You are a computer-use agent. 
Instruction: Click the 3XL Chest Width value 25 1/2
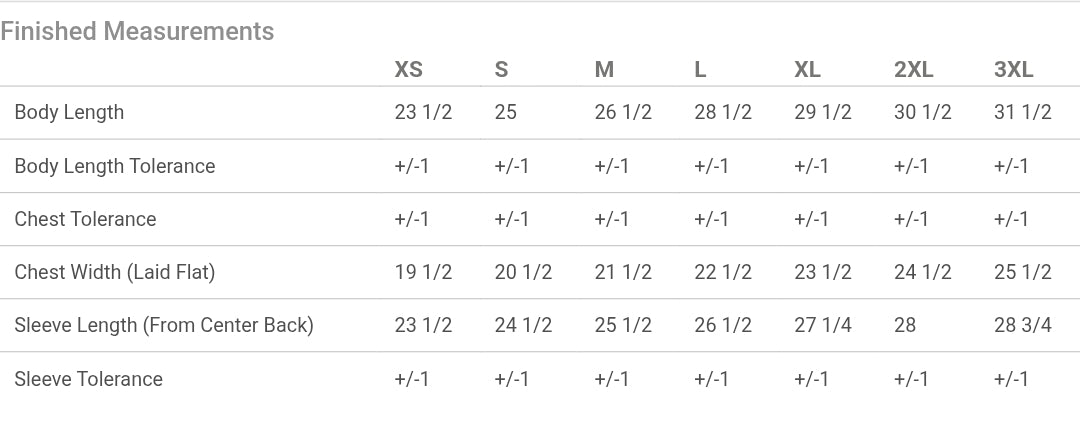[x=1022, y=272]
